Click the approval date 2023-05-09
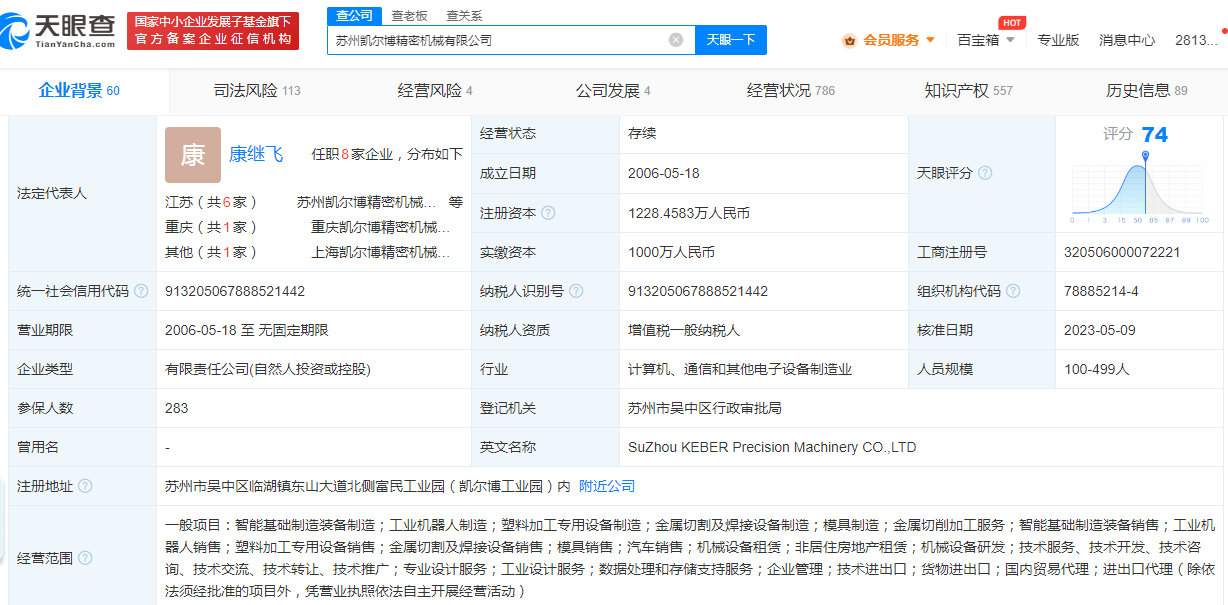 (x=1100, y=330)
